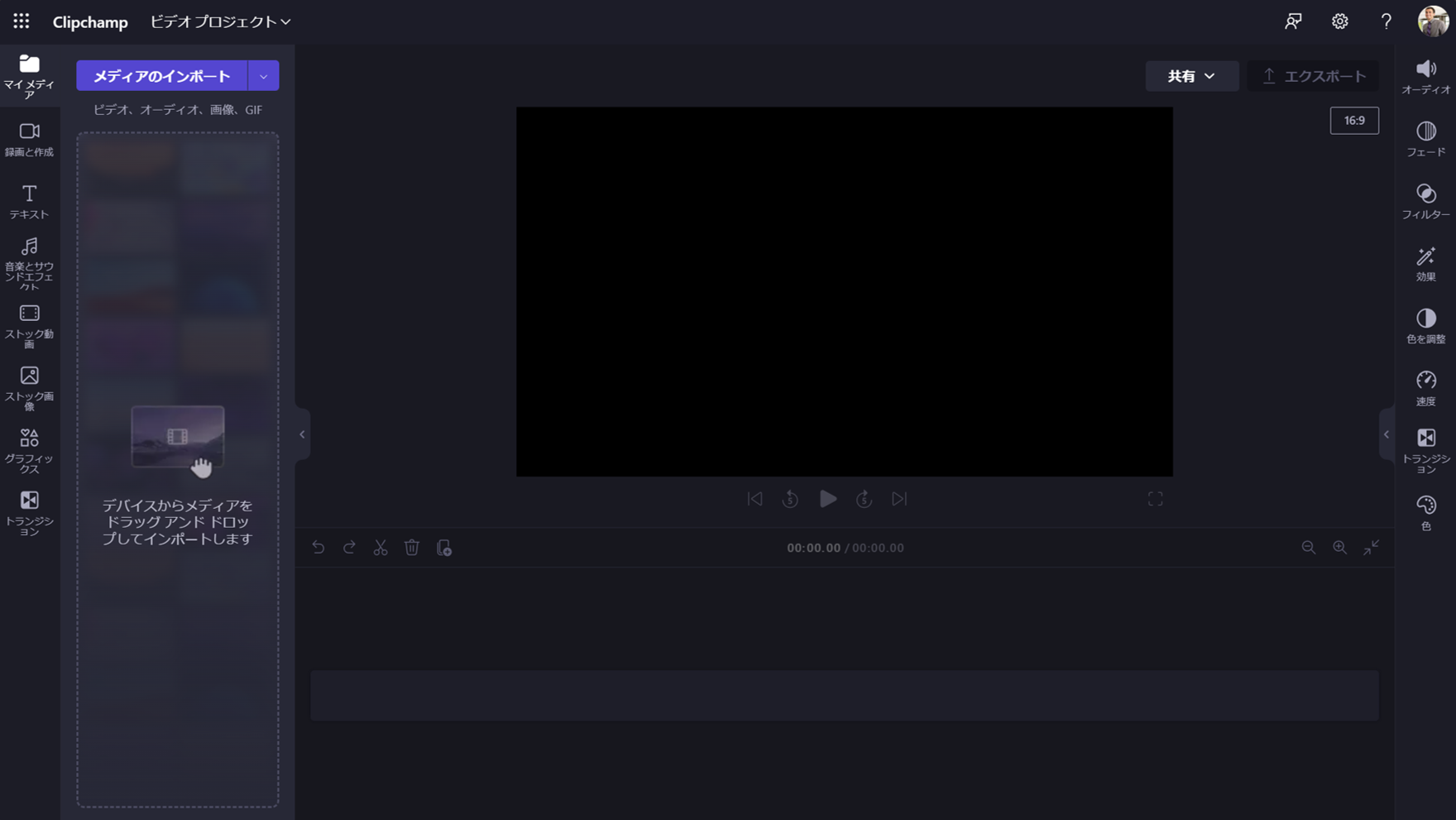
Task: Open the グラフィックス section
Action: 30,447
